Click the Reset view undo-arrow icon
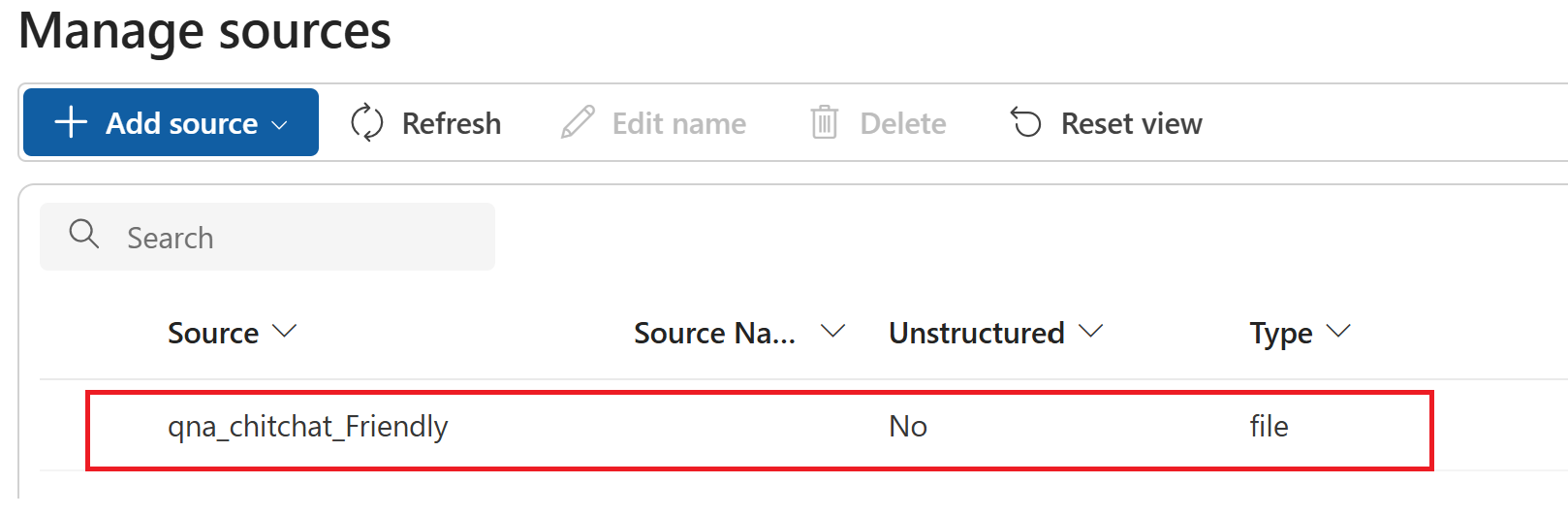Viewport: 1568px width, 516px height. (1025, 123)
